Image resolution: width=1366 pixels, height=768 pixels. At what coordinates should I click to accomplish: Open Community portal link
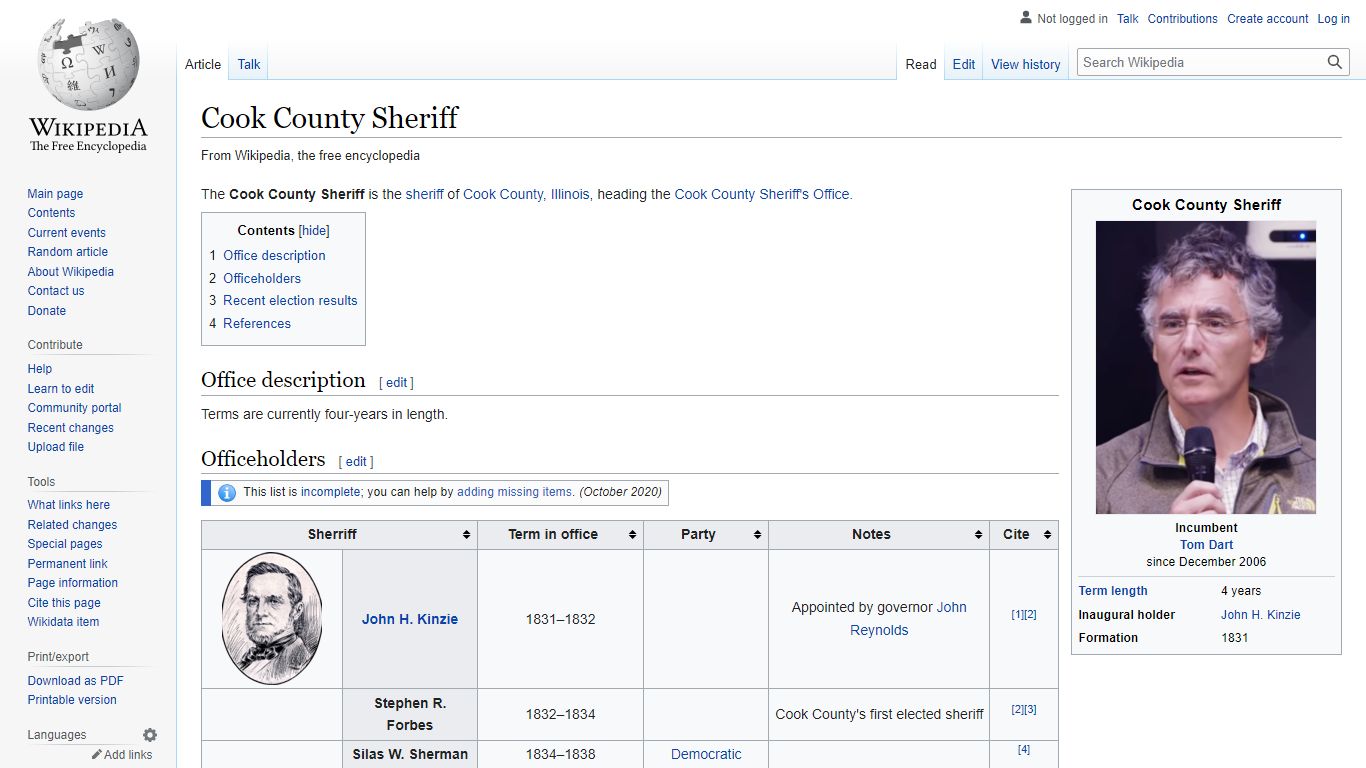point(74,408)
